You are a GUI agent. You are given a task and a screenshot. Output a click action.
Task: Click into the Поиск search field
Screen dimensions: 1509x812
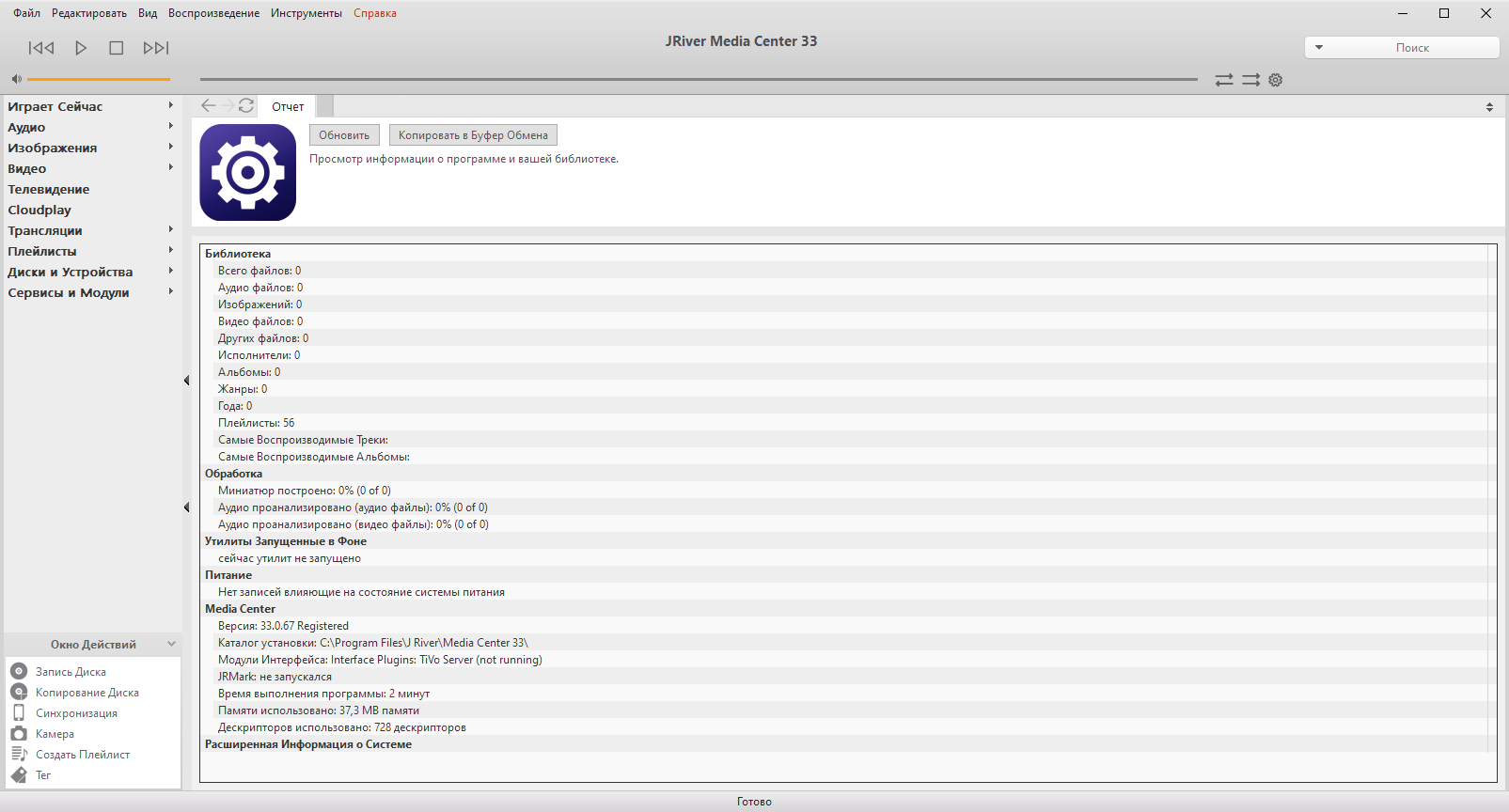(x=1412, y=47)
